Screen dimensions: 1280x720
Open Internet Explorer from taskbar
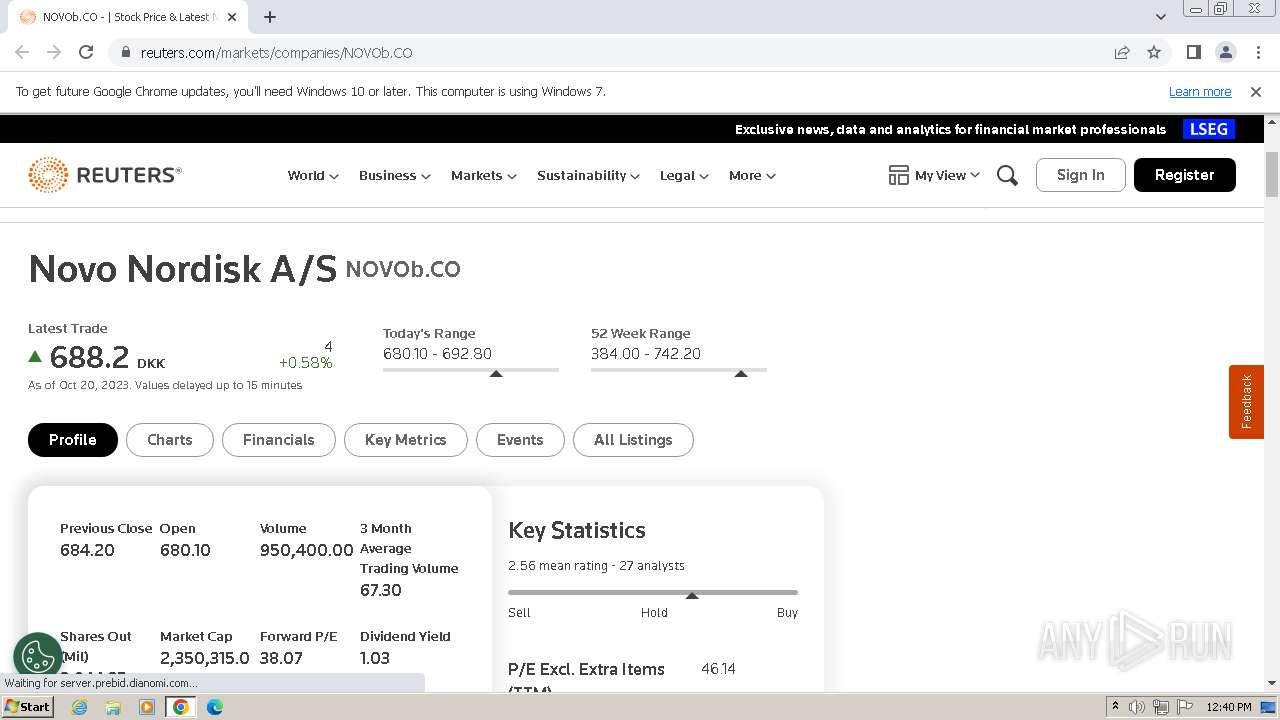79,707
